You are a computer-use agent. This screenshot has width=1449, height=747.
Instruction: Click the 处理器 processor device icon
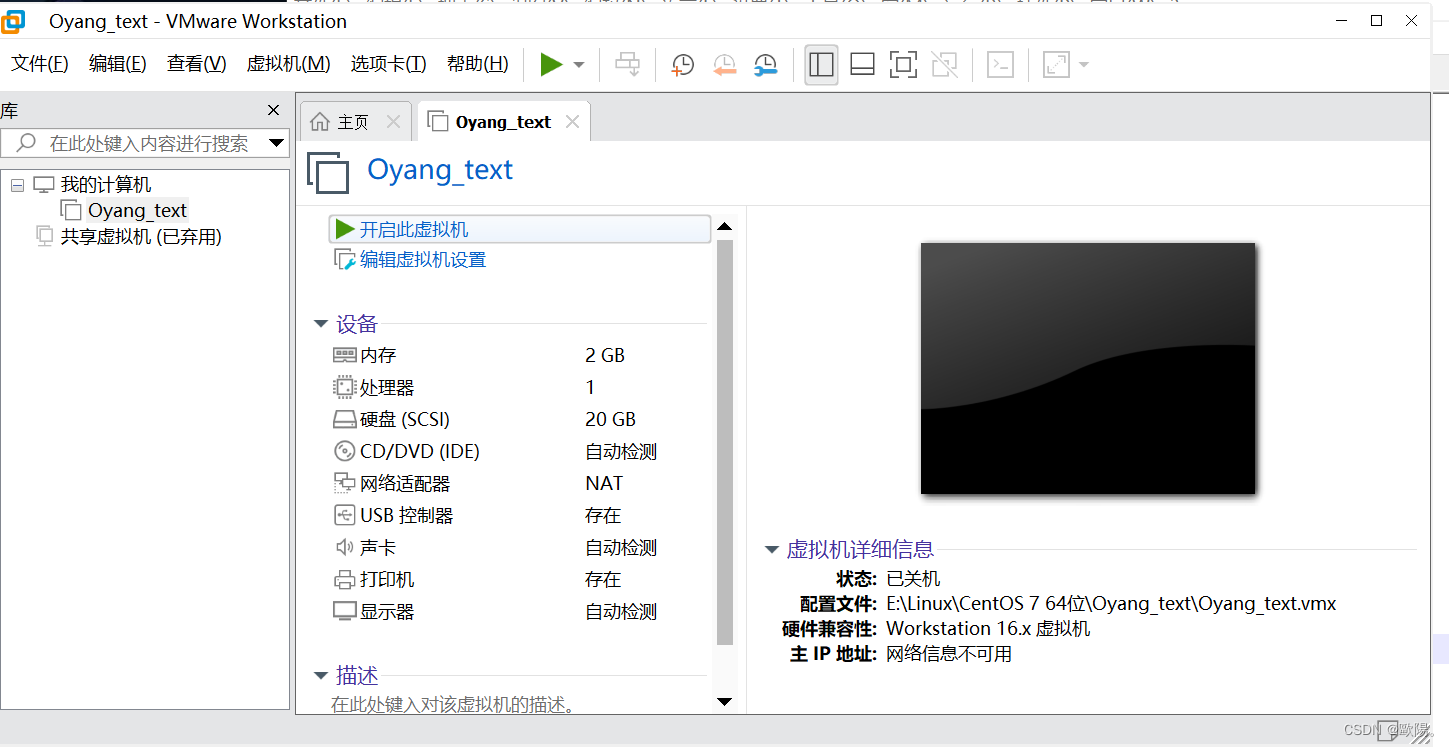point(344,387)
